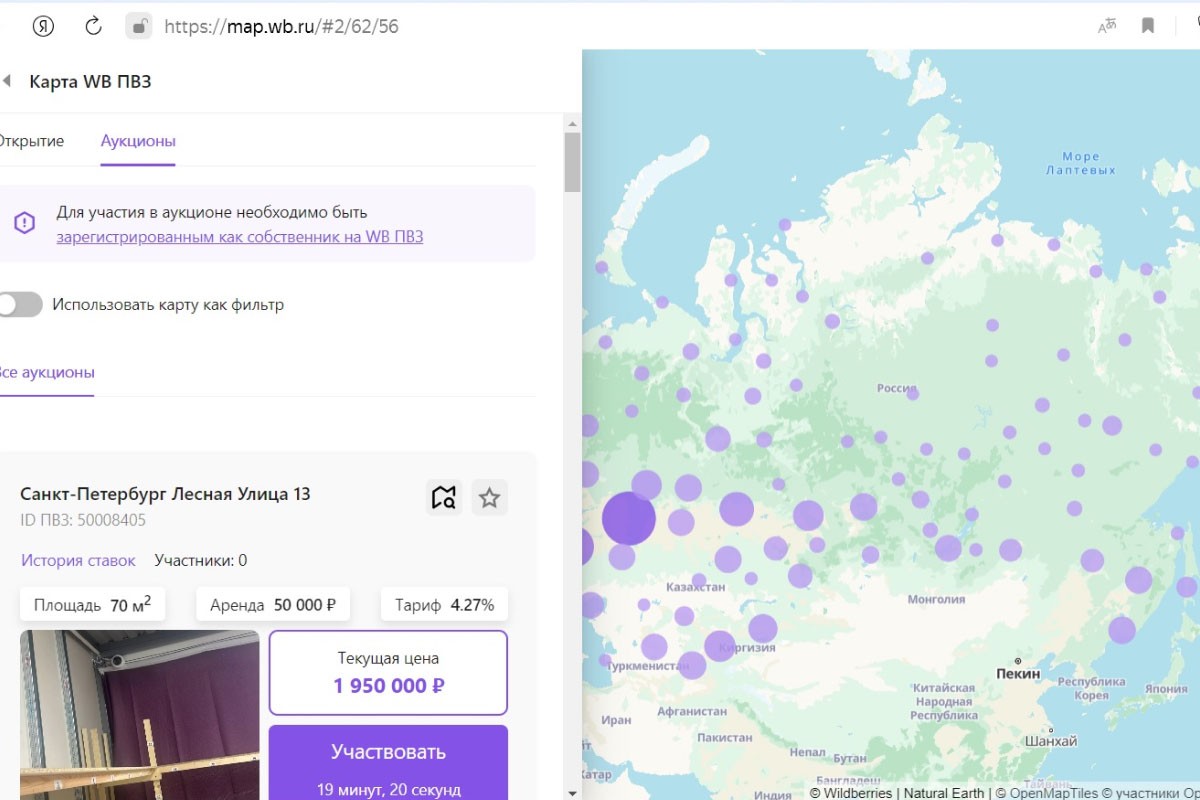Click the Карта WB ПВЗ header title
Viewport: 1200px width, 800px height.
tap(90, 81)
